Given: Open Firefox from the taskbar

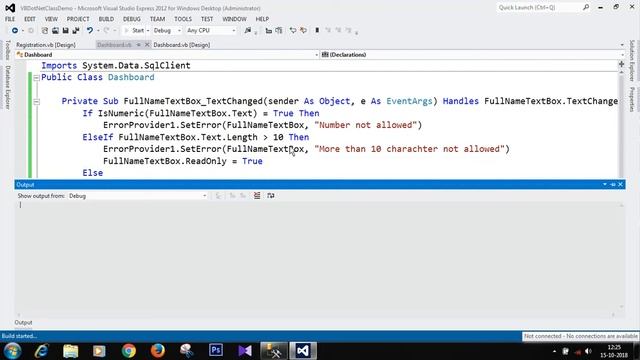Looking at the screenshot, I should [158, 351].
